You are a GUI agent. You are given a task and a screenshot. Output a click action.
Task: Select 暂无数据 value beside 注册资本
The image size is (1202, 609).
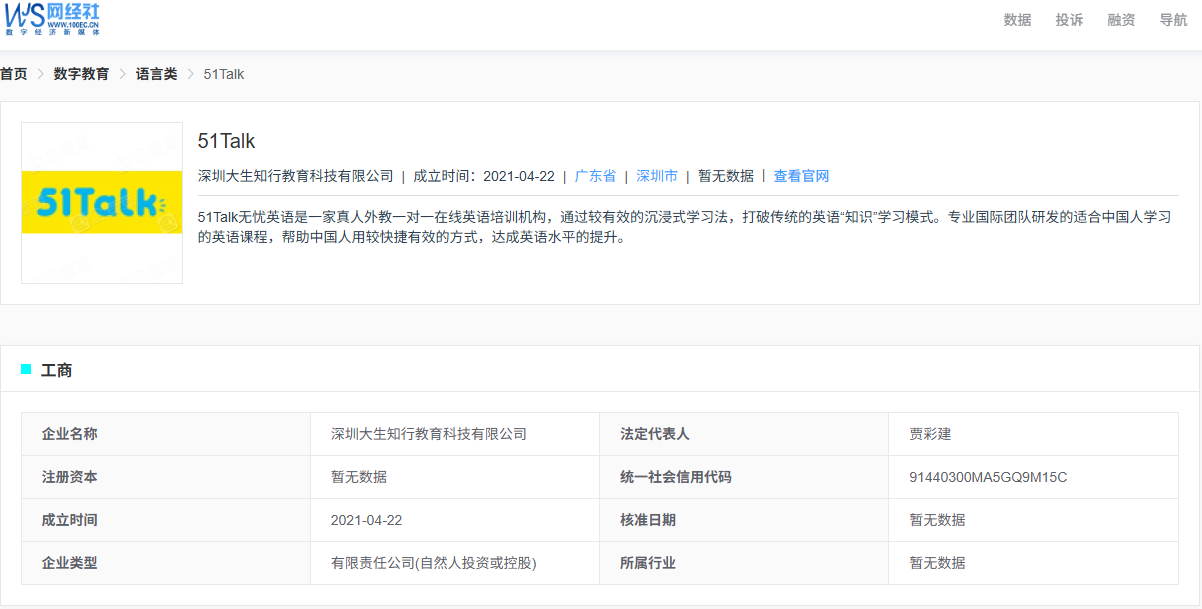pos(359,477)
